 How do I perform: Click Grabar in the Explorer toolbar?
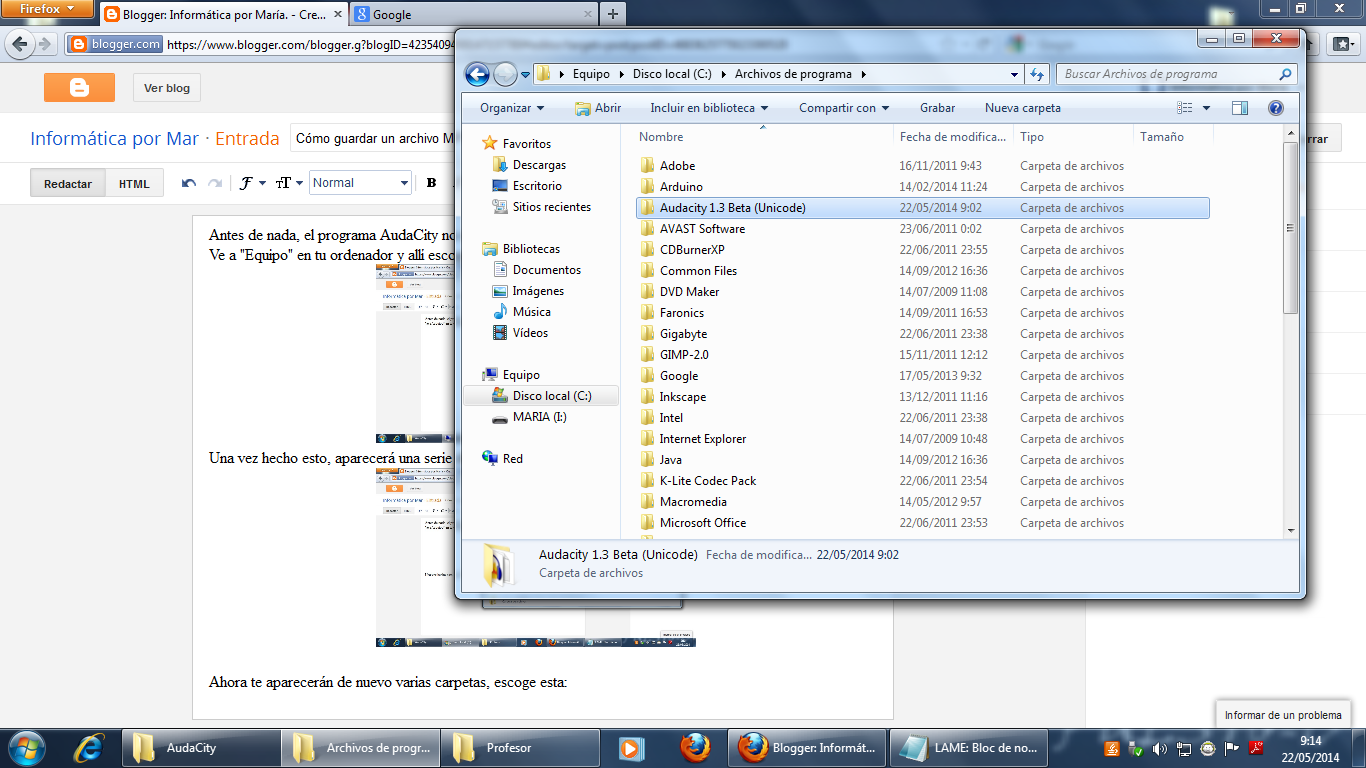click(x=937, y=108)
